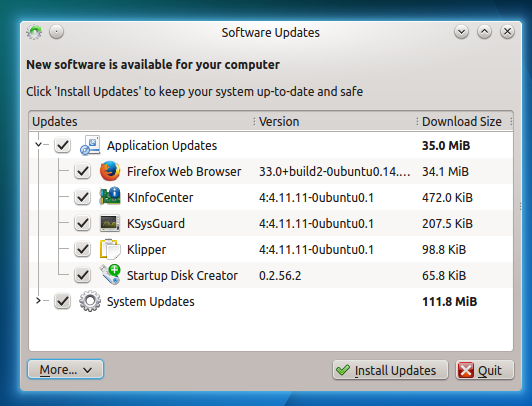Viewport: 532px width, 406px height.
Task: Uncheck the Firefox Web Browser checkbox
Action: point(82,171)
